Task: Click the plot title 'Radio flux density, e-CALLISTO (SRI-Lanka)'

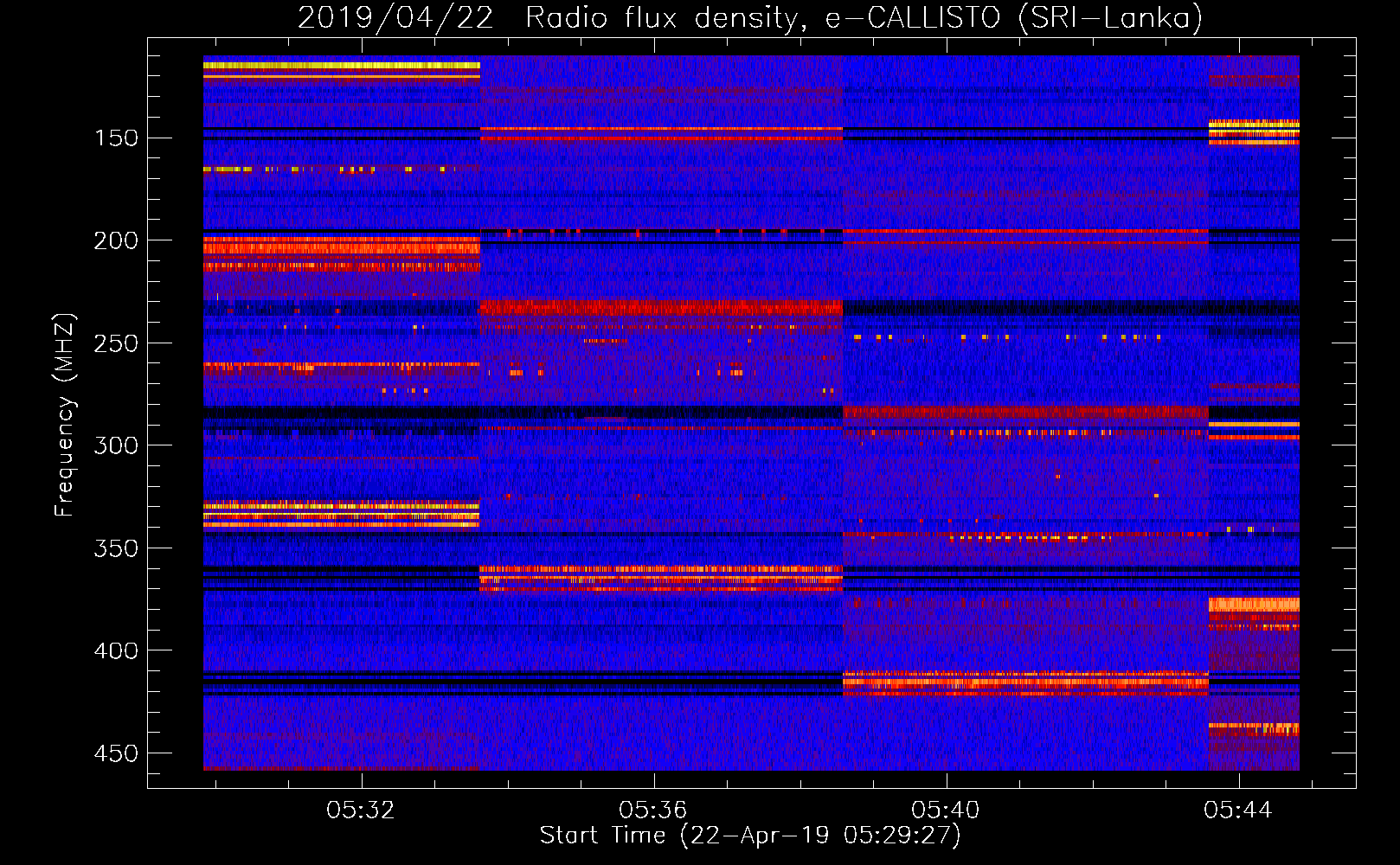Action: click(864, 17)
